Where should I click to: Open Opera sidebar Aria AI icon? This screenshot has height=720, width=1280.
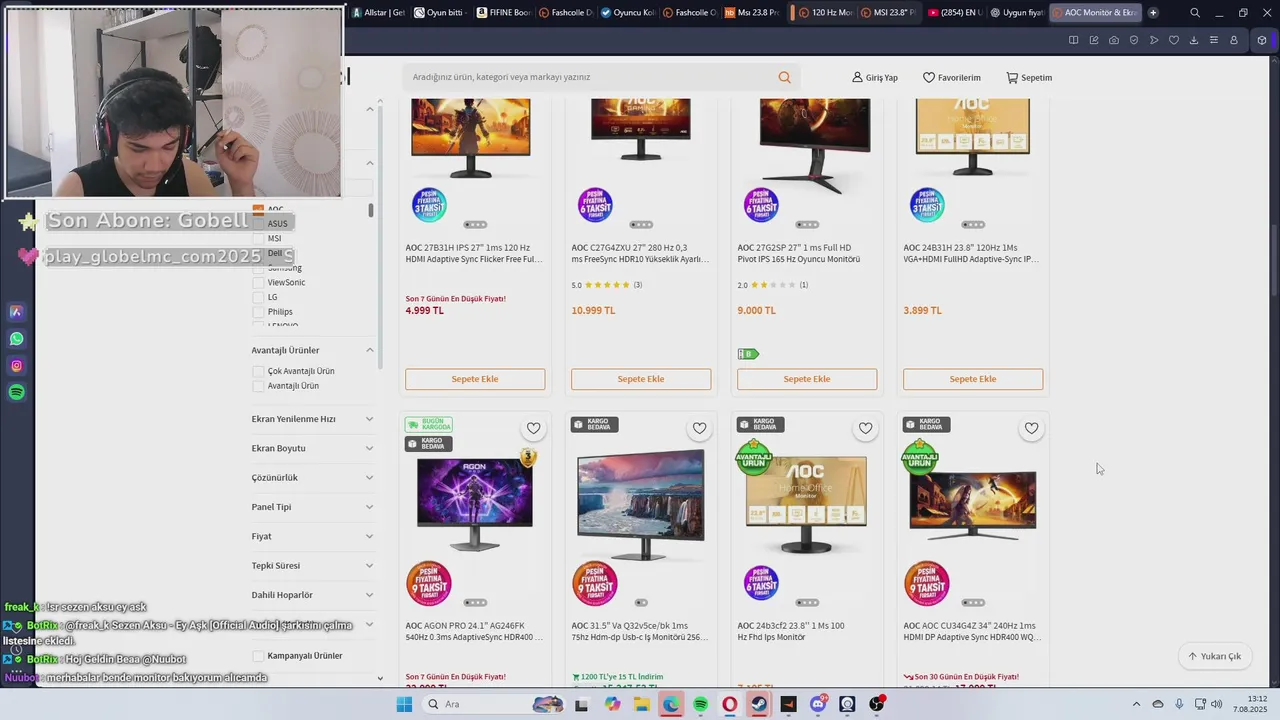(16, 312)
